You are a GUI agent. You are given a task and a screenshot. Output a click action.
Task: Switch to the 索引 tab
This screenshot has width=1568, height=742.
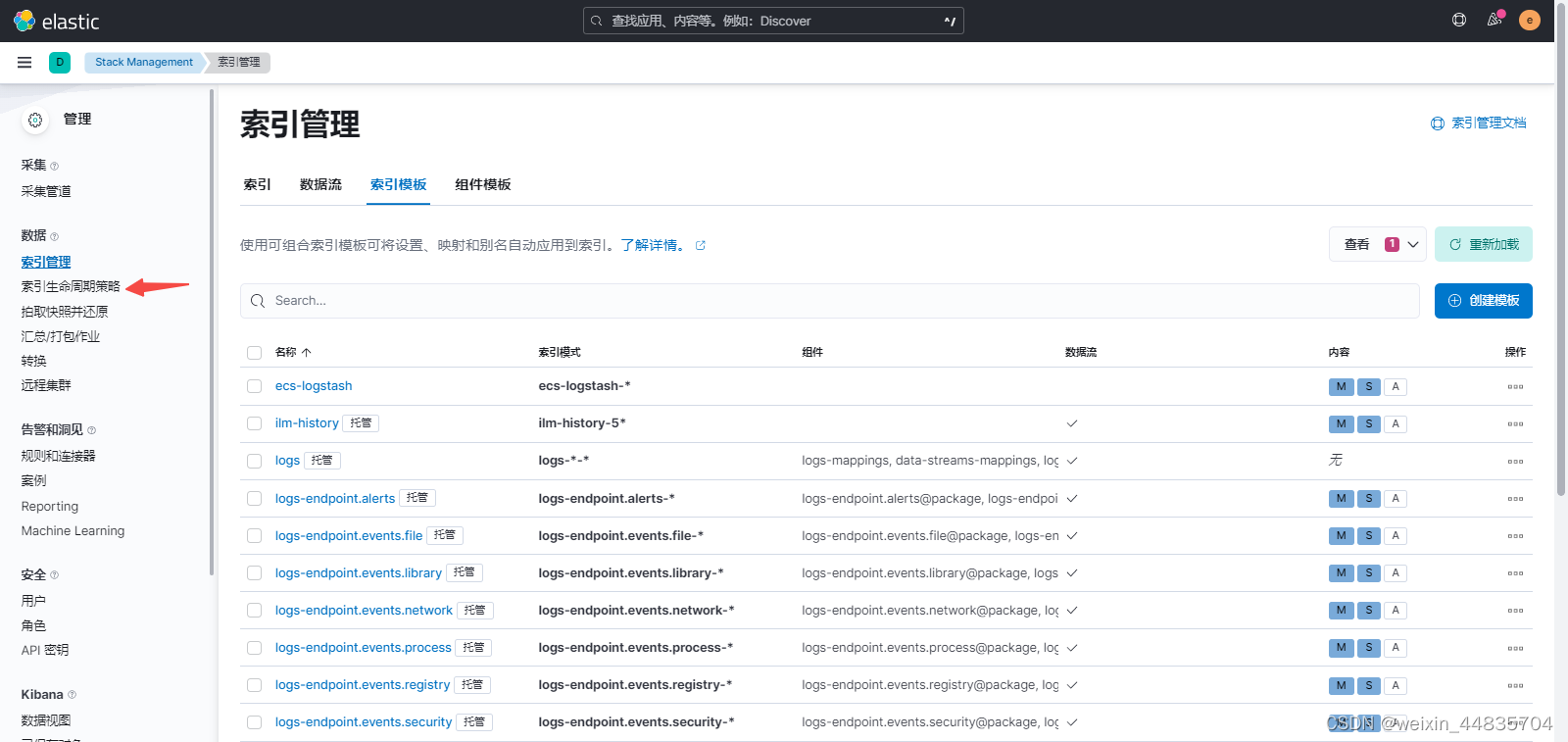(257, 184)
